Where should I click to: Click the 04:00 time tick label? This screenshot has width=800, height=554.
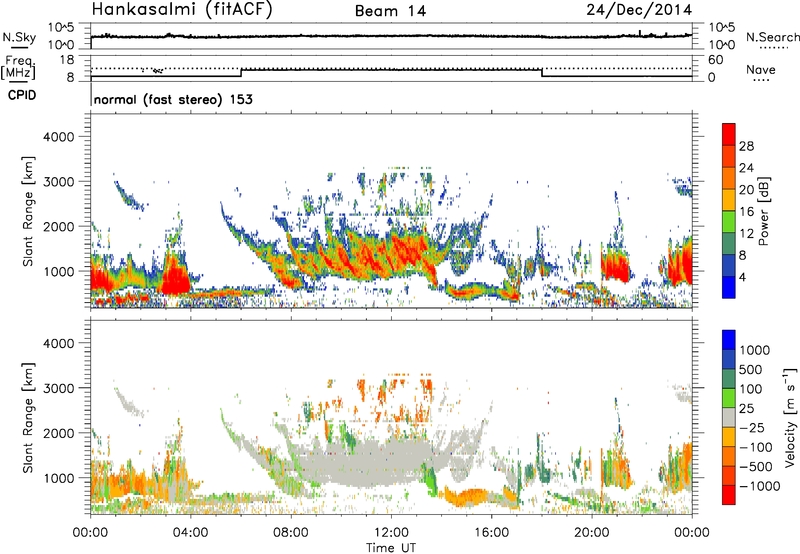(x=190, y=533)
